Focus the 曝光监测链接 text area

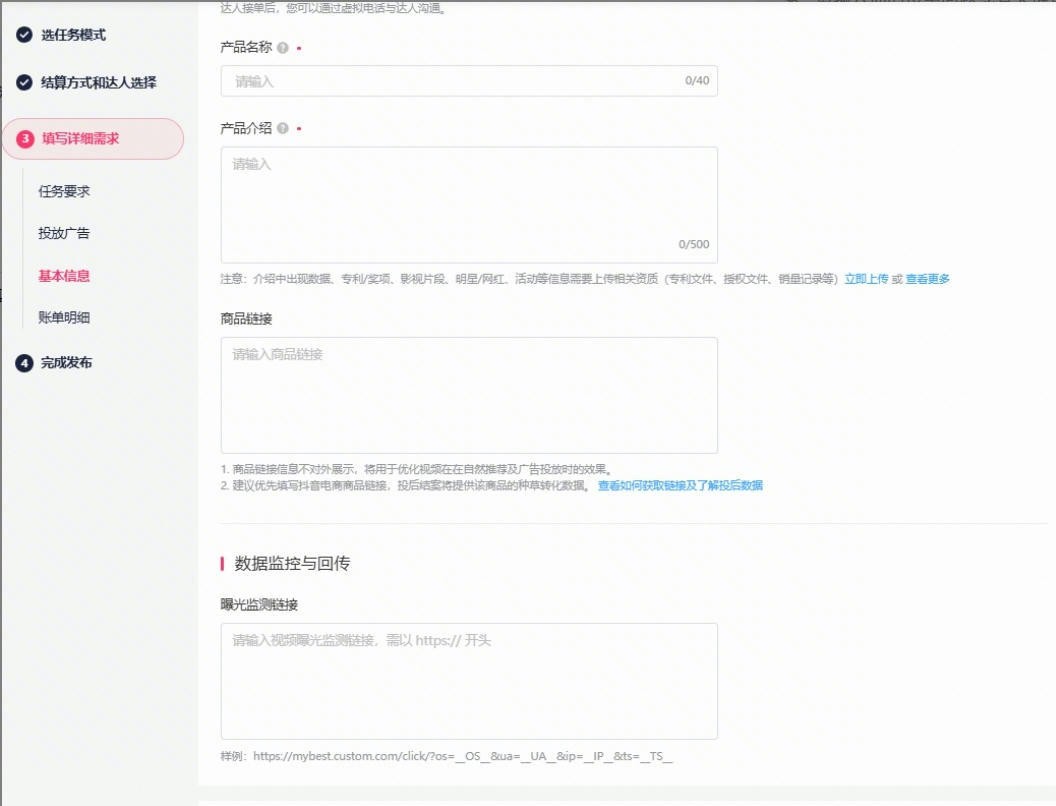coord(469,681)
